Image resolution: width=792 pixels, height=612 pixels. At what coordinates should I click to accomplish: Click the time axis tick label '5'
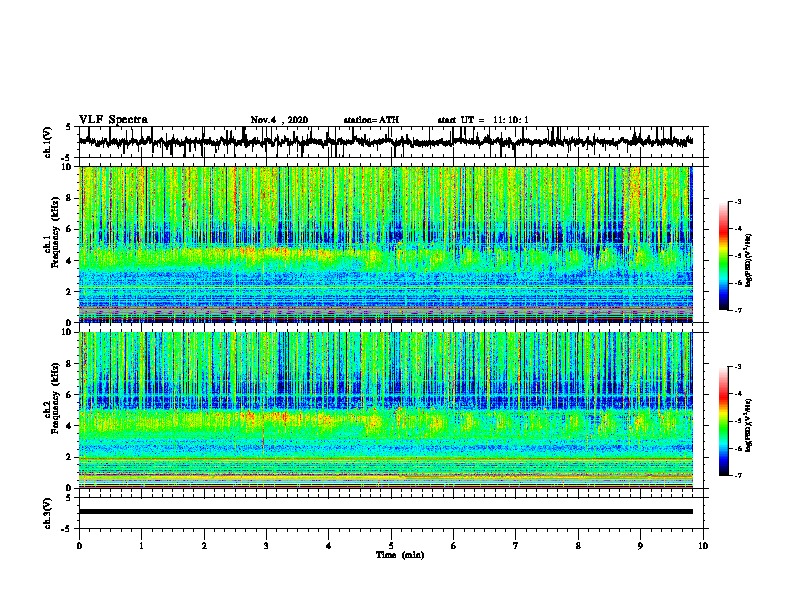pyautogui.click(x=391, y=546)
